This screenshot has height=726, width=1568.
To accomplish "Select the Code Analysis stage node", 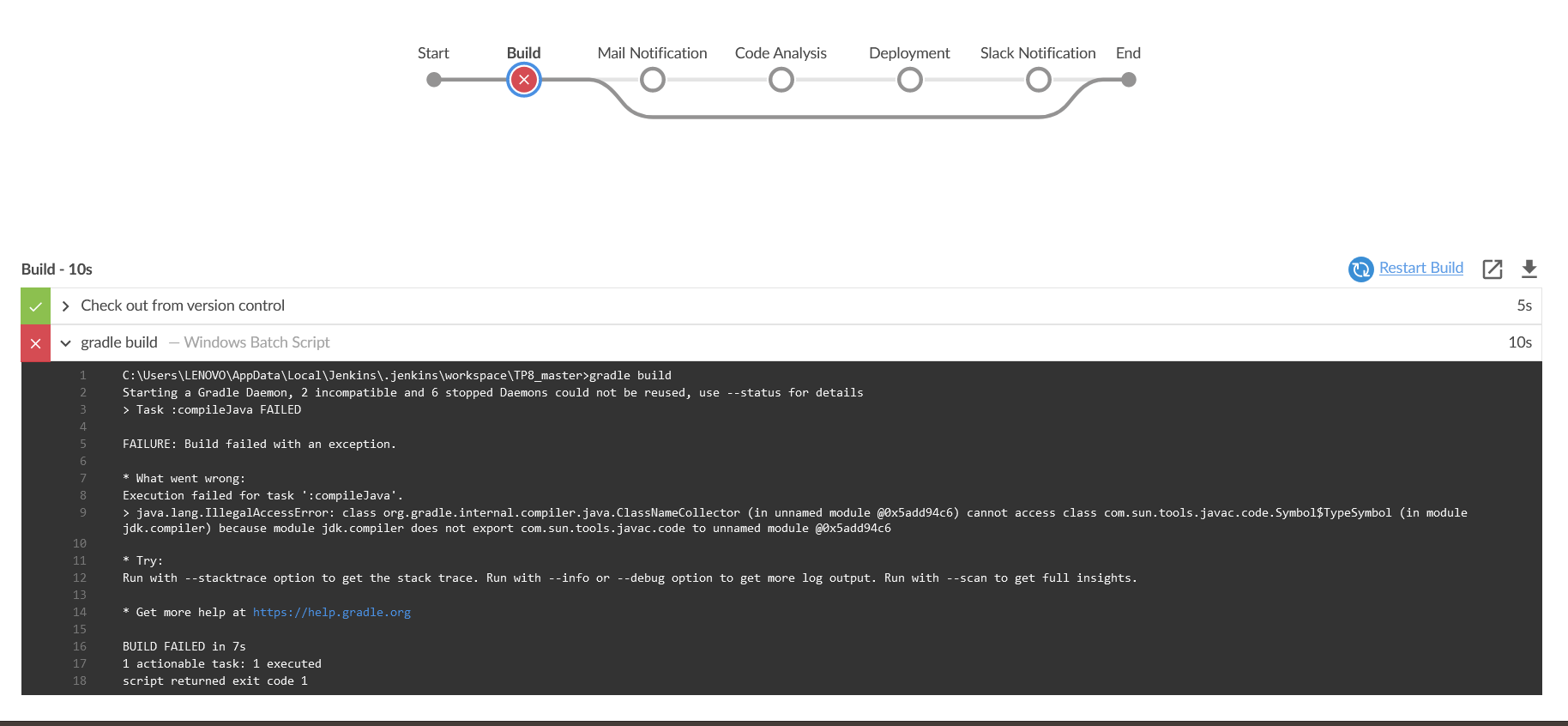I will pyautogui.click(x=781, y=80).
